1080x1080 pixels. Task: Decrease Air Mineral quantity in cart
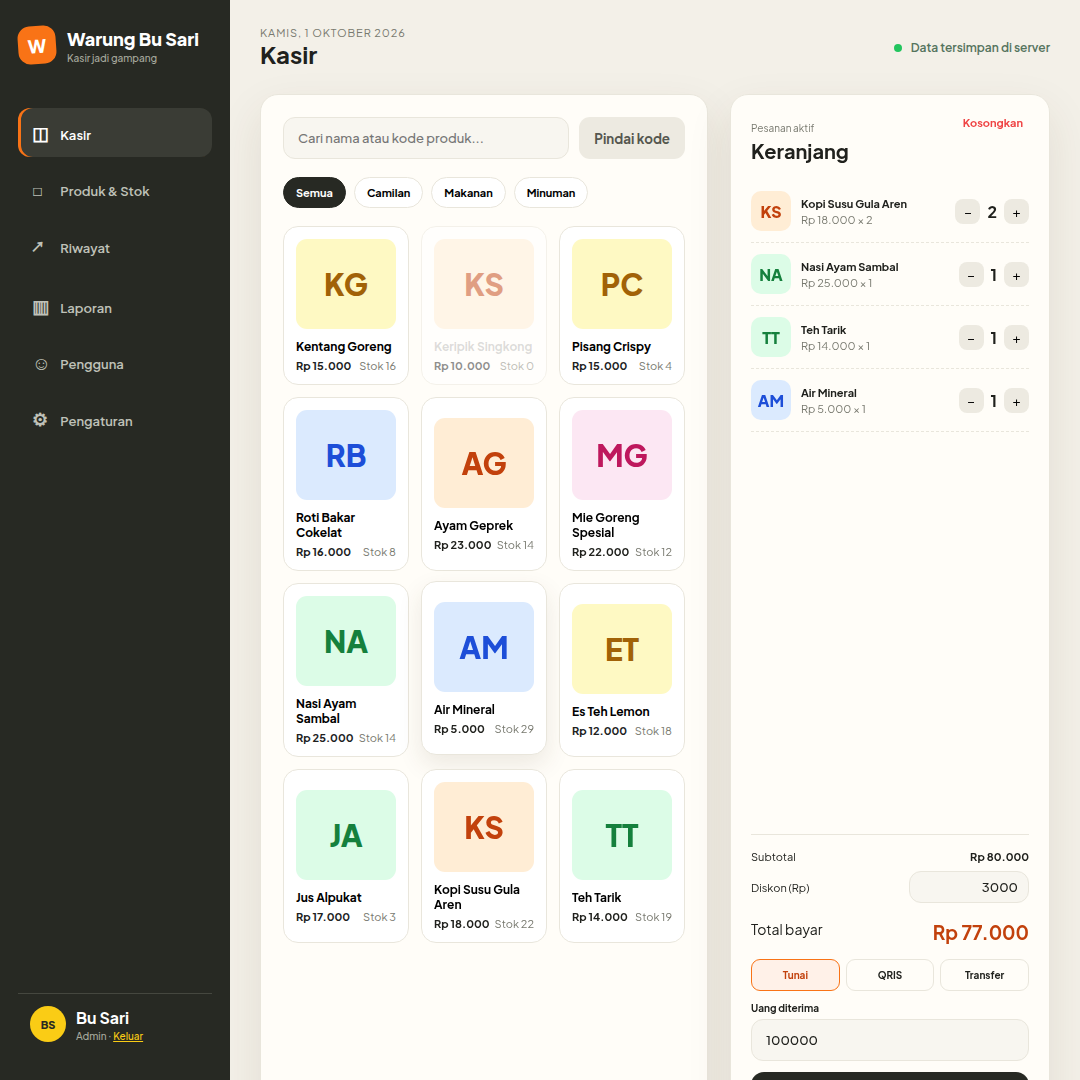click(971, 401)
